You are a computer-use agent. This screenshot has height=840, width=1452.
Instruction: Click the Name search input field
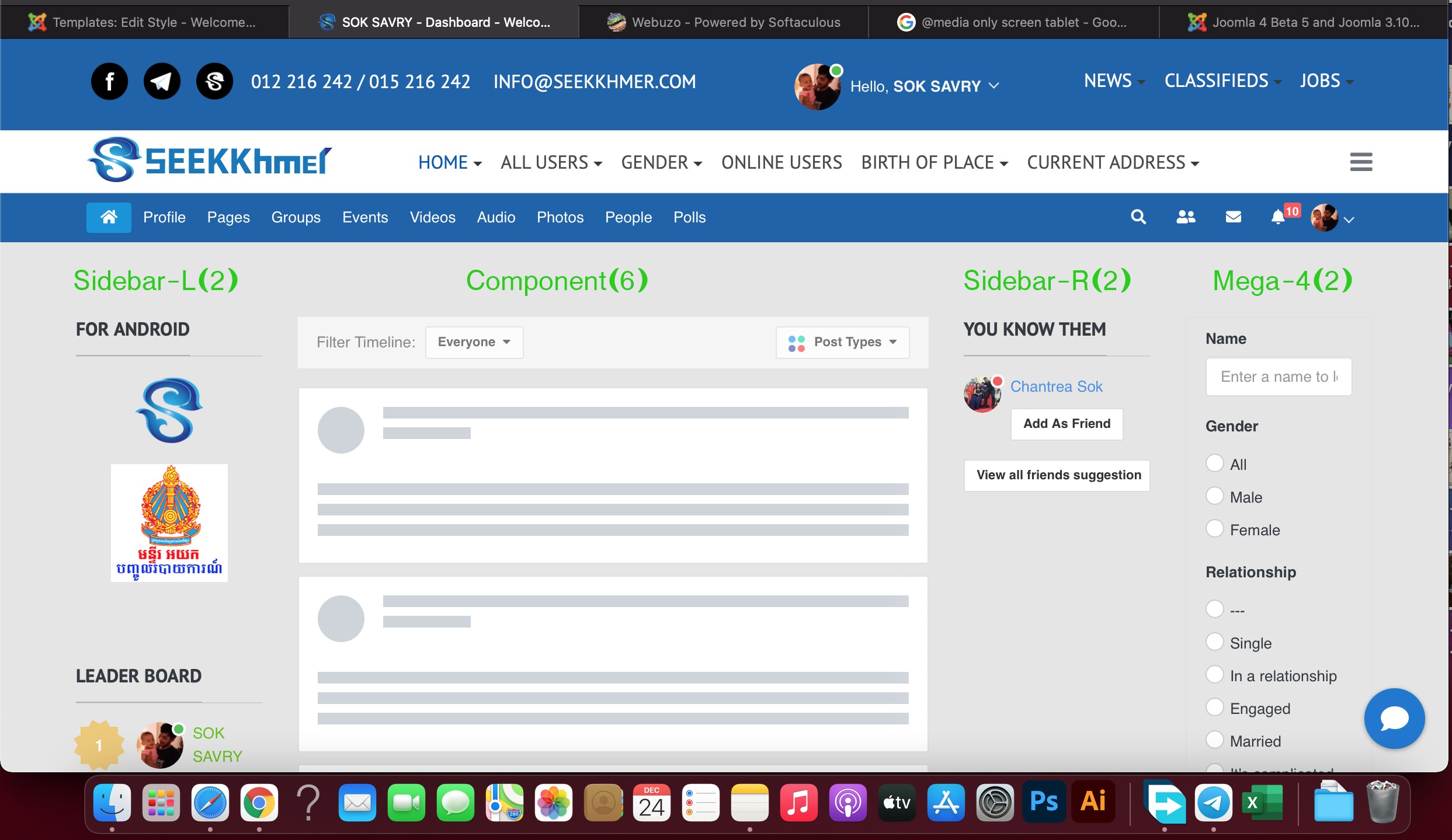1279,377
